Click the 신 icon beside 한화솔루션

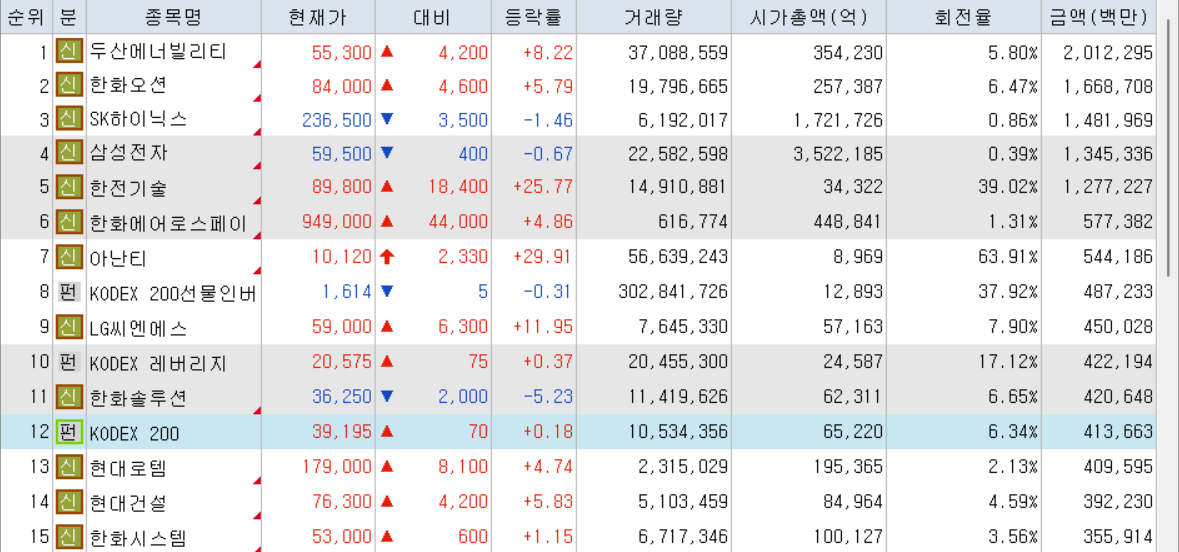click(x=69, y=396)
